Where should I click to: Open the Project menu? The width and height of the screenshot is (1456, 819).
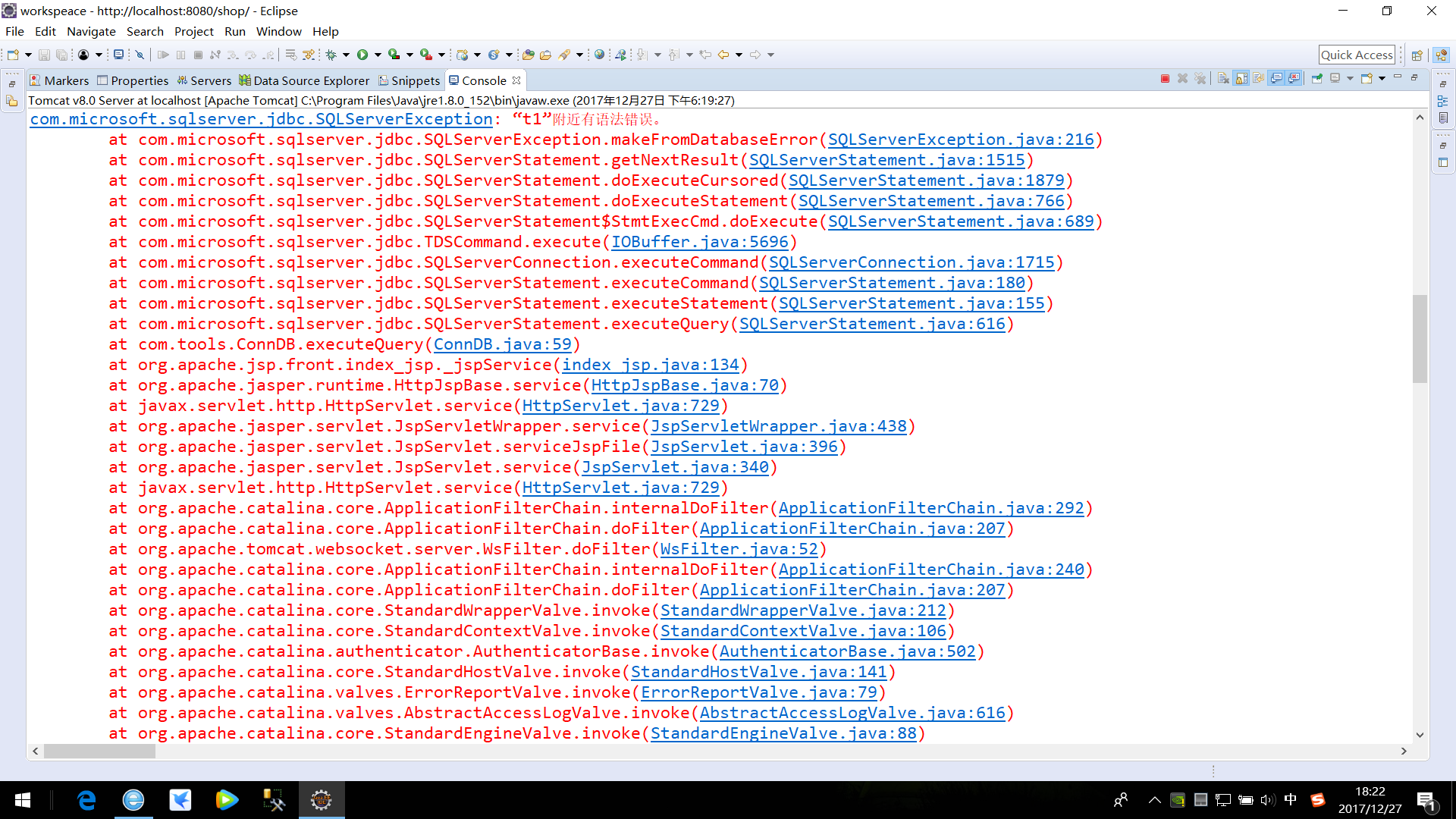point(193,32)
